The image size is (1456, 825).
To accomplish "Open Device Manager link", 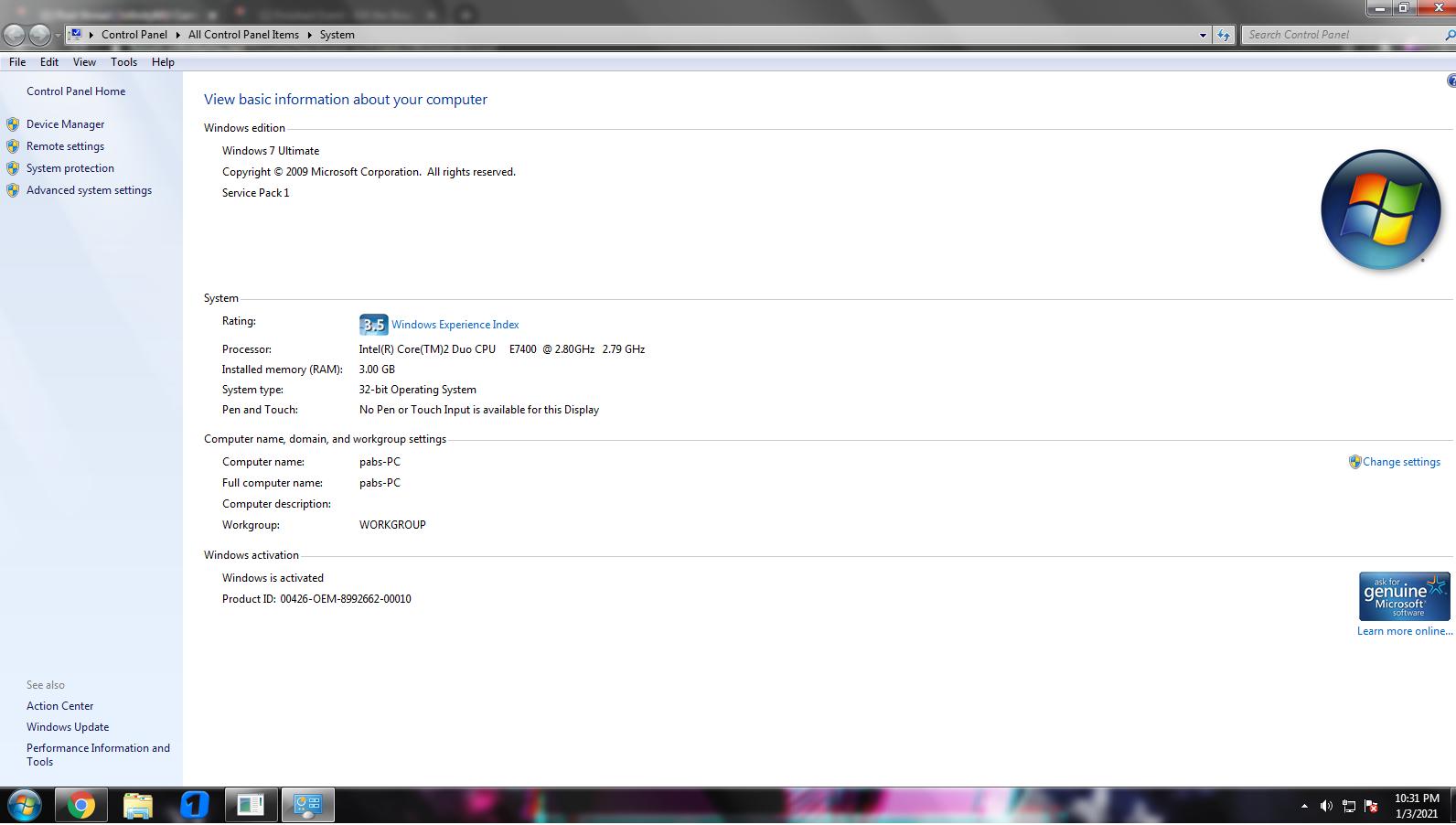I will pyautogui.click(x=65, y=124).
